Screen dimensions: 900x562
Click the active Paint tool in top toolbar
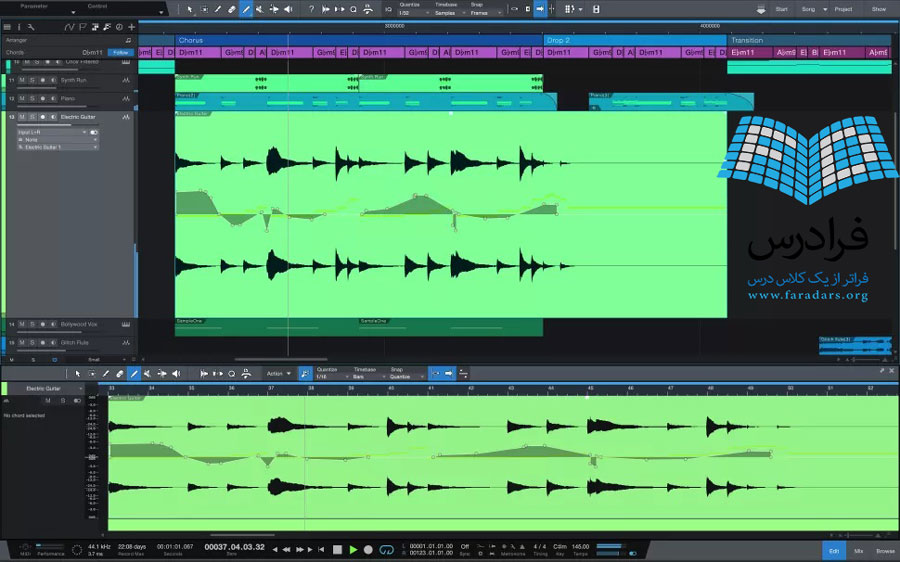click(246, 9)
